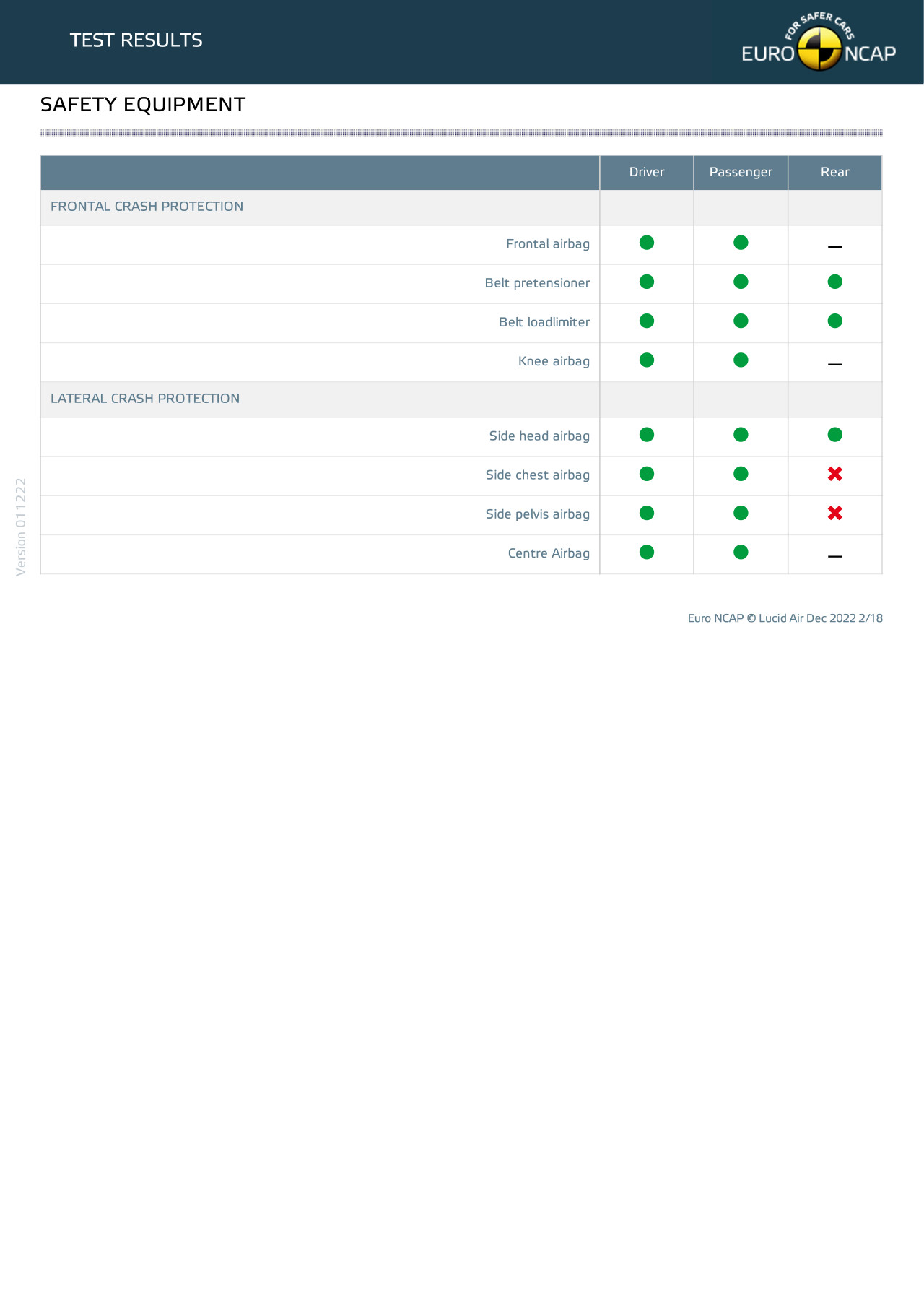Click the driver belt pretensioner green dot
Viewport: 924px width, 1308px height.
647,282
